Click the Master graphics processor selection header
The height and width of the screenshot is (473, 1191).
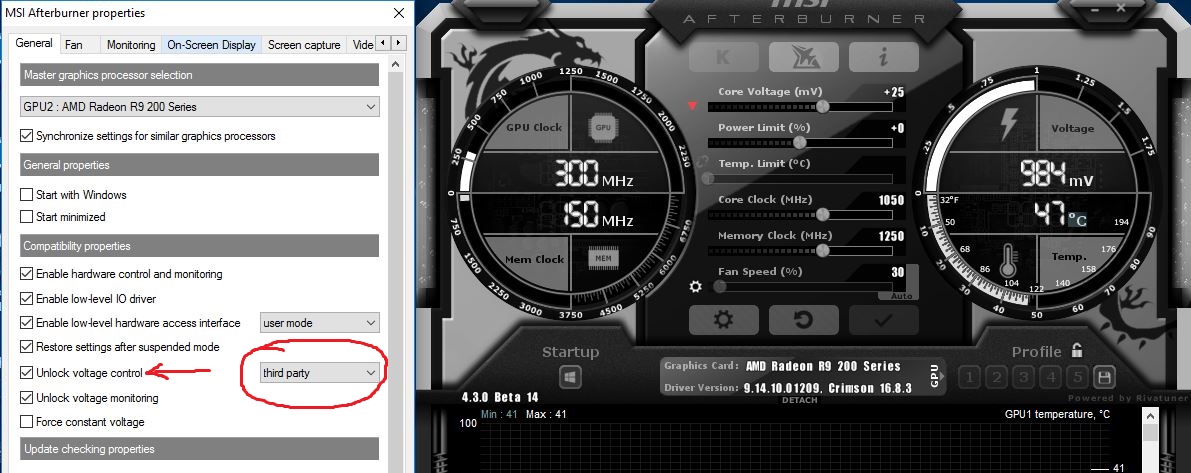pos(200,75)
